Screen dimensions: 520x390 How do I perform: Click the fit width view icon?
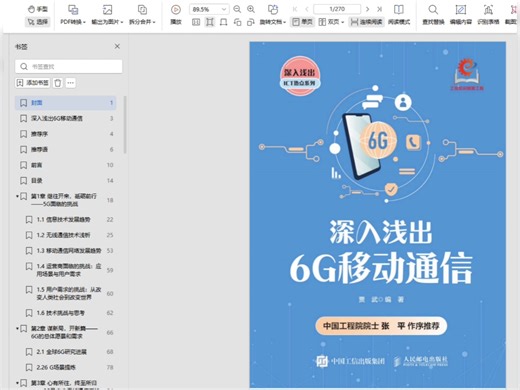click(x=224, y=22)
